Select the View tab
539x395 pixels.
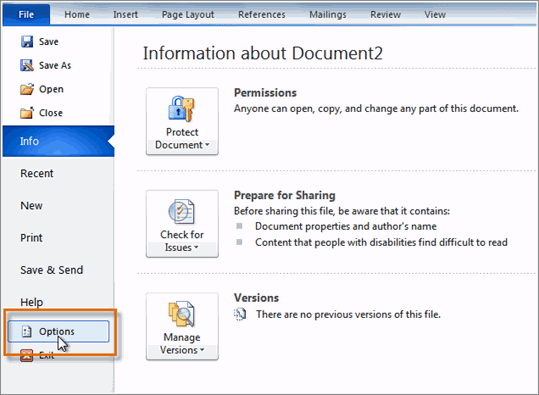[435, 15]
